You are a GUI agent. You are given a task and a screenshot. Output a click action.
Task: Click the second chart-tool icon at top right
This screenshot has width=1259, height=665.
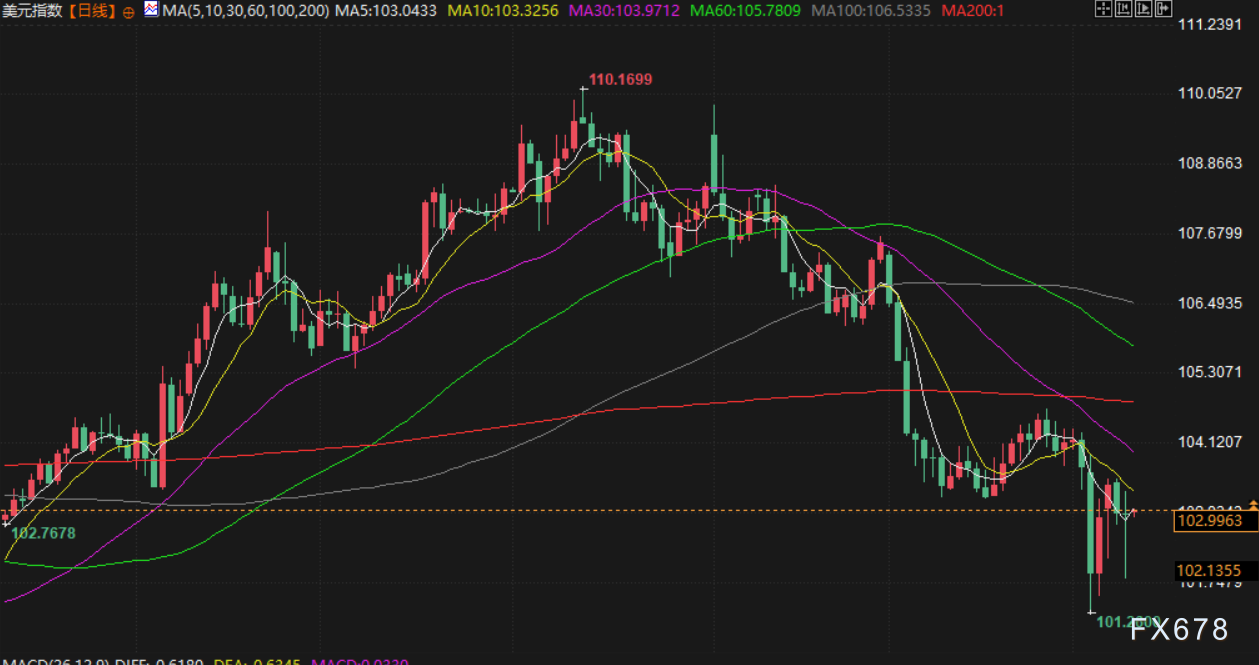(x=1122, y=10)
